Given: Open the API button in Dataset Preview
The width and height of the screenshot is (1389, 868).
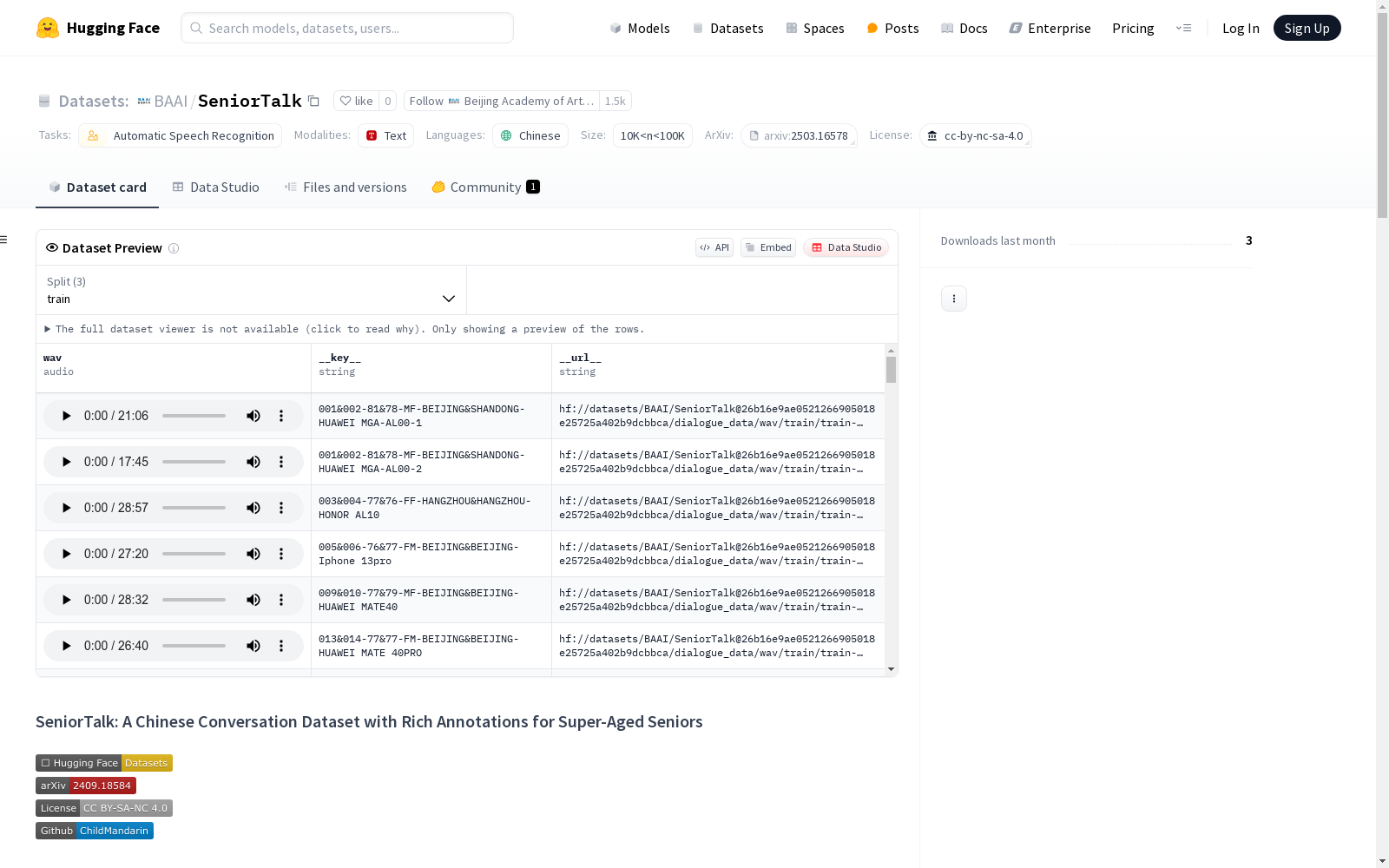Looking at the screenshot, I should [714, 247].
